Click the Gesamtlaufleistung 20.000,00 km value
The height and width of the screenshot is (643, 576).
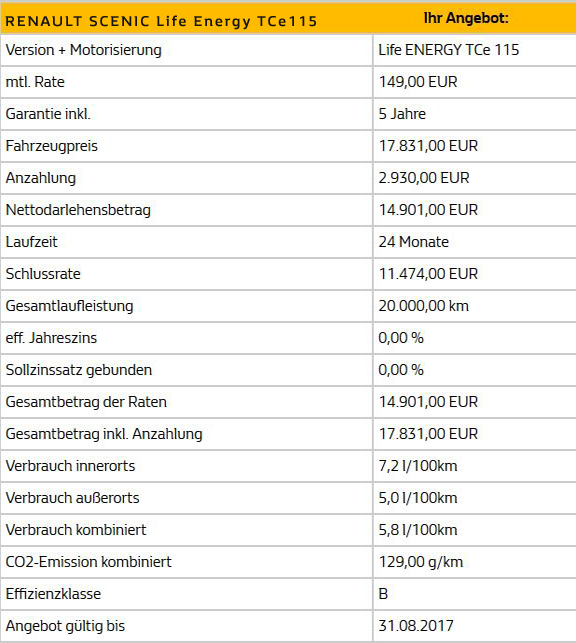click(x=423, y=306)
